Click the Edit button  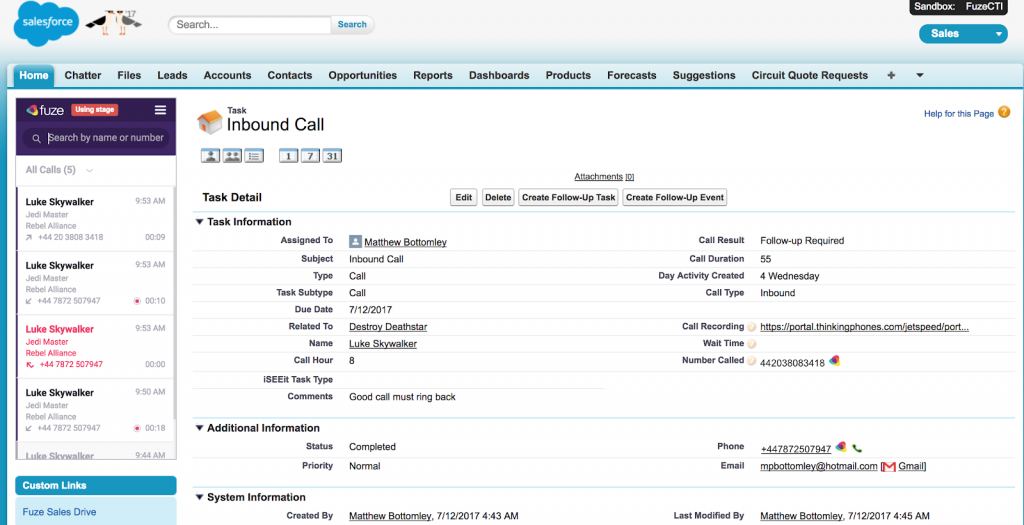click(464, 198)
